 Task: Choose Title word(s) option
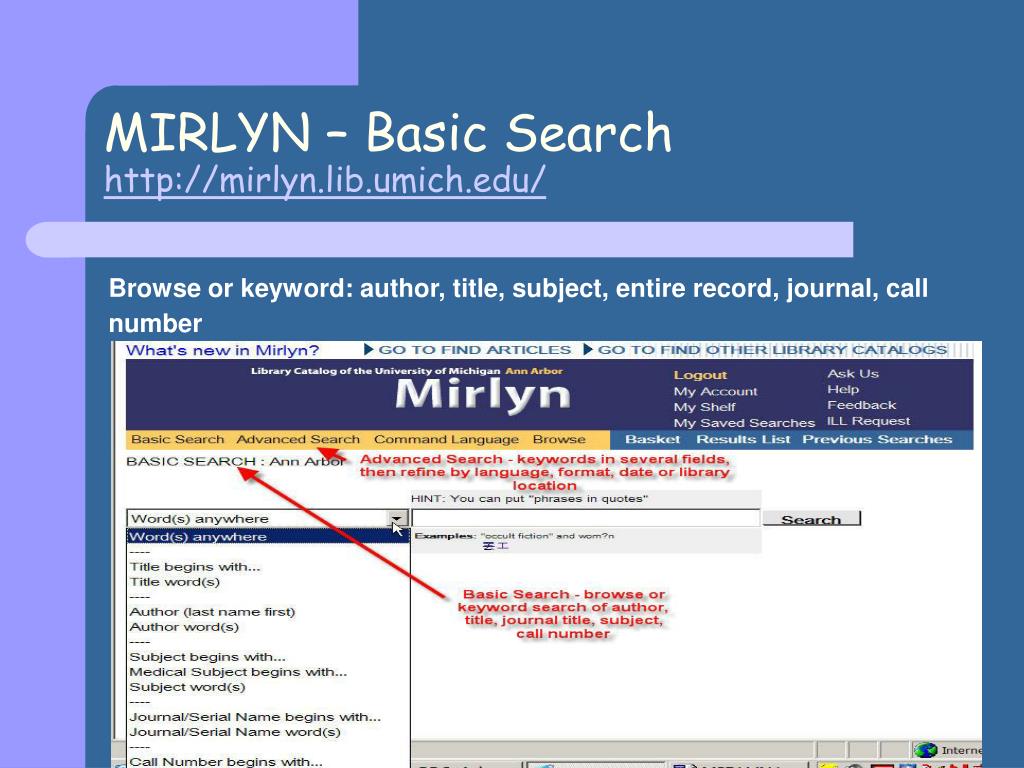[174, 582]
